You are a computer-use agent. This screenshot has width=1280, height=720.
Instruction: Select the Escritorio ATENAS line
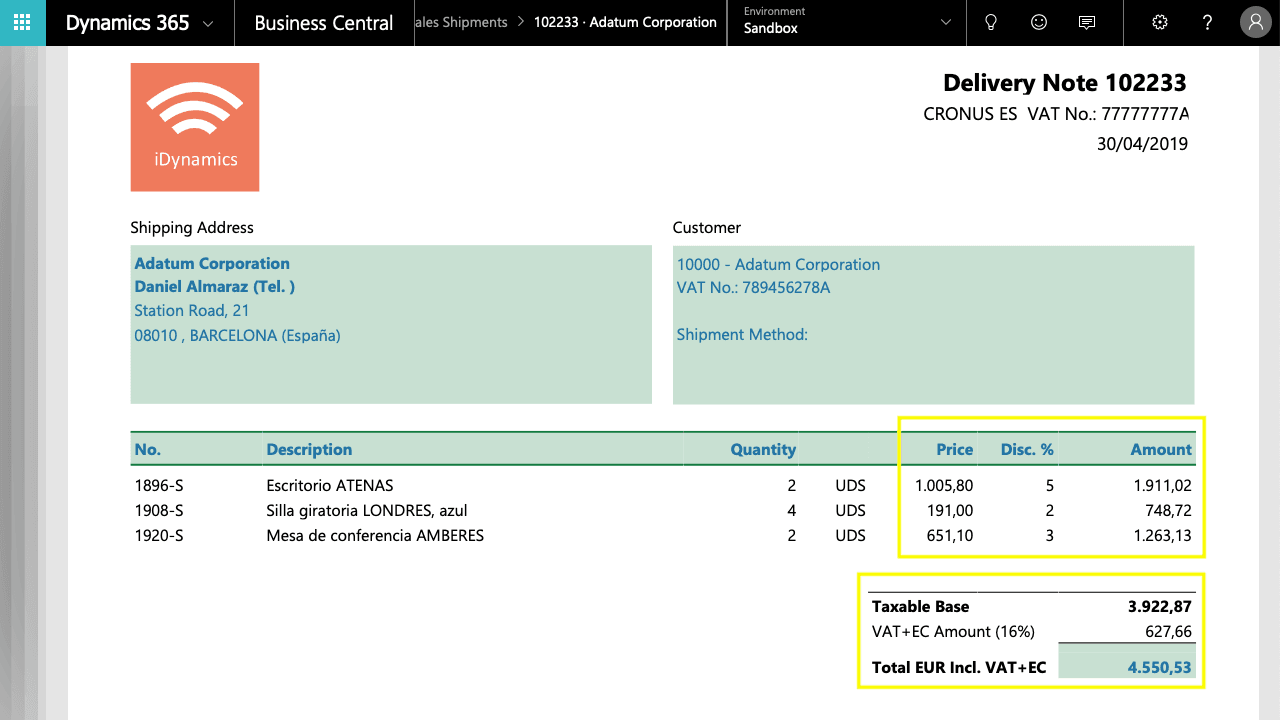[x=662, y=486]
